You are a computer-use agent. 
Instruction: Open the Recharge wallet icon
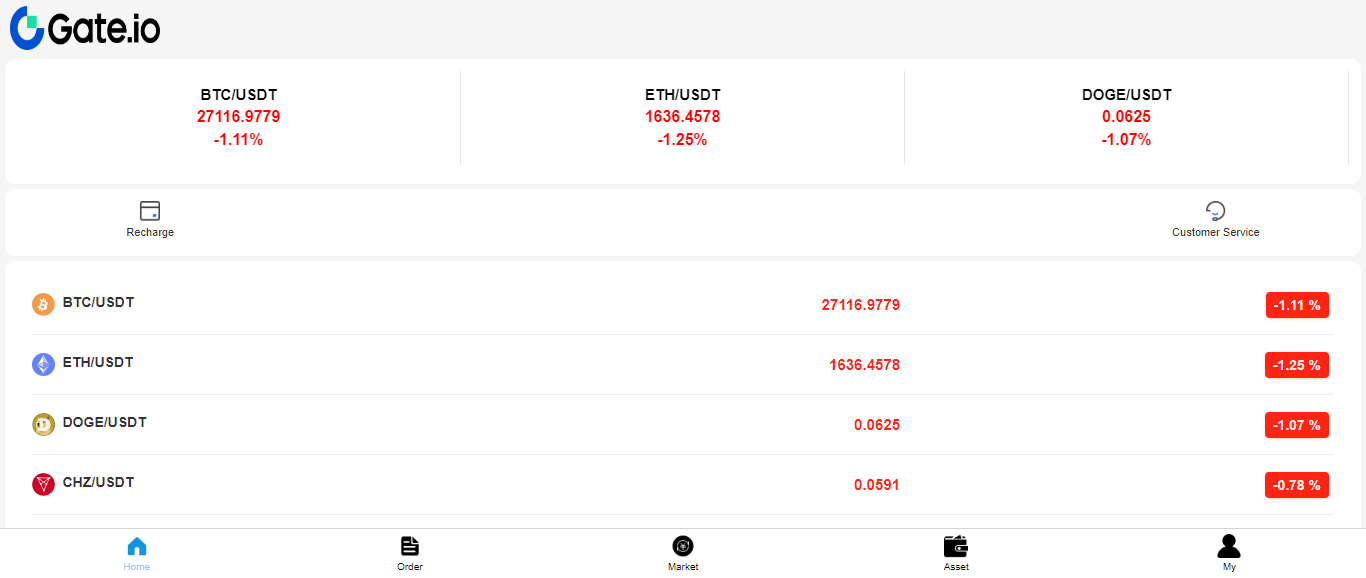click(x=150, y=211)
